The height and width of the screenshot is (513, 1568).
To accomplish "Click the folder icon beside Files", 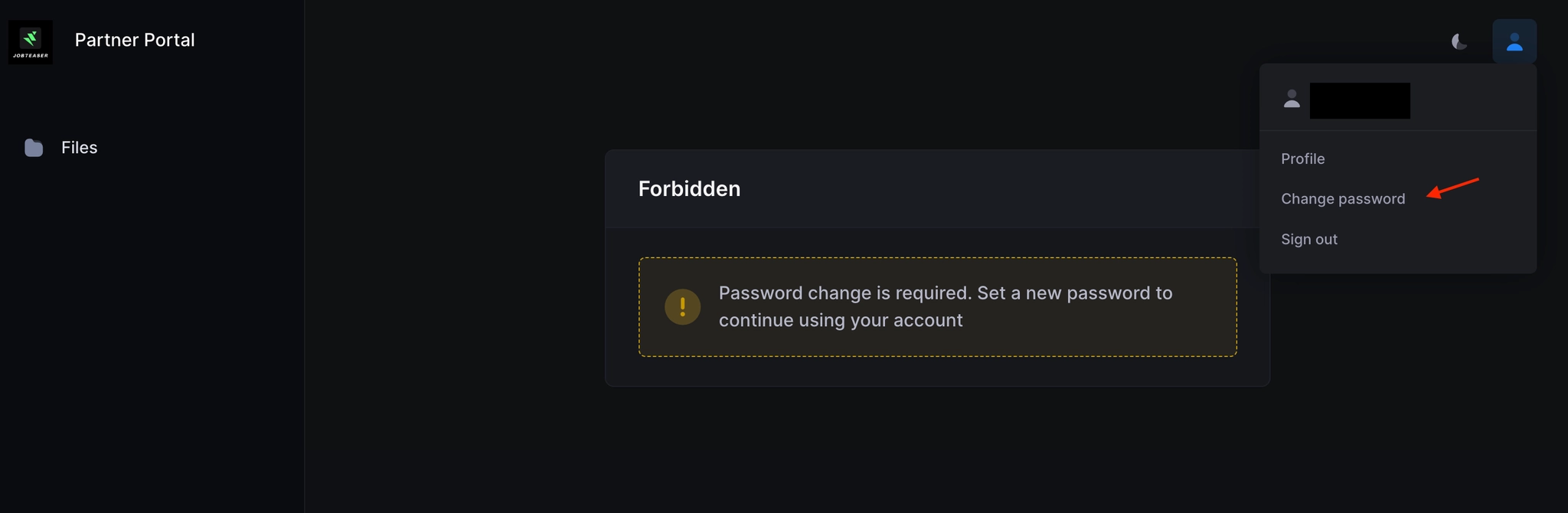I will click(x=34, y=148).
